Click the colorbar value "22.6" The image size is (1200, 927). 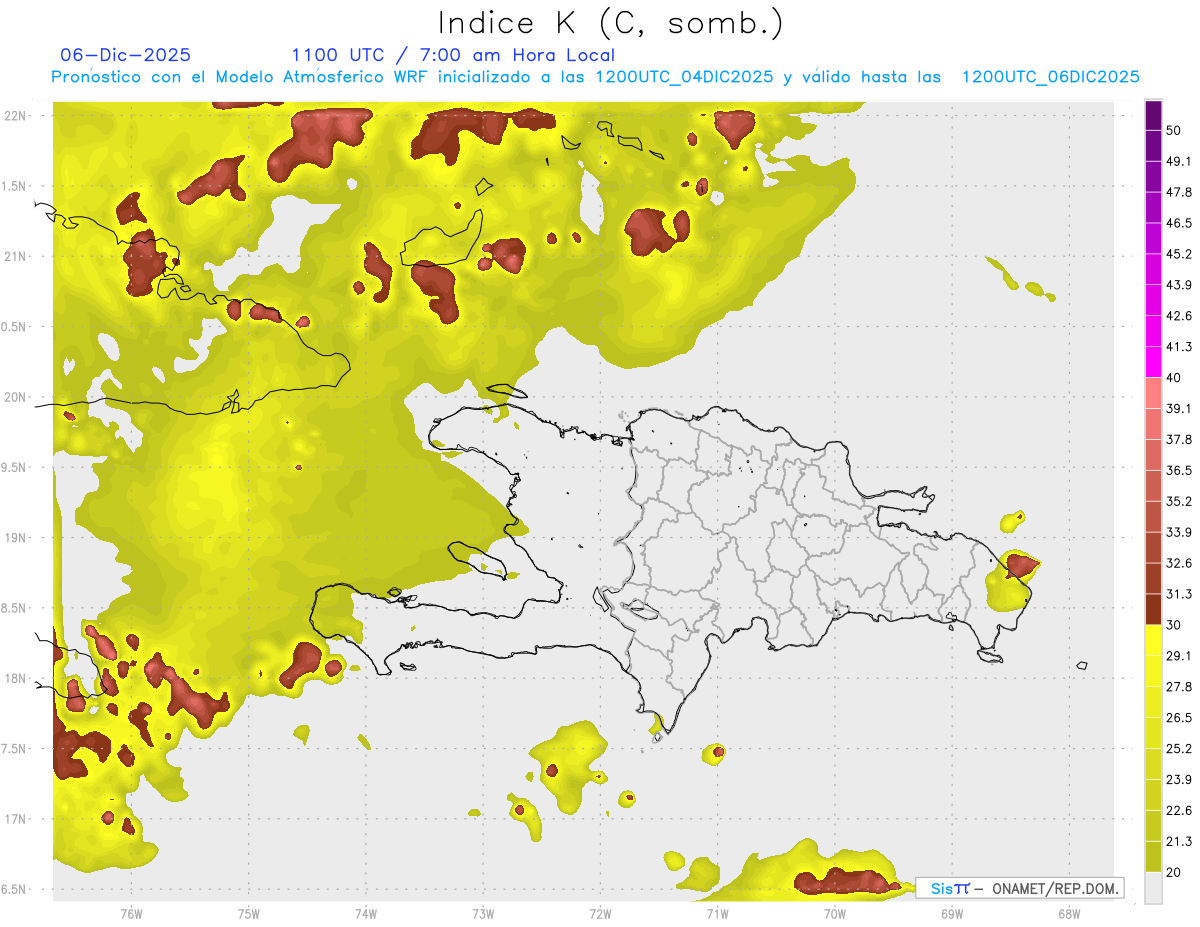coord(1179,811)
